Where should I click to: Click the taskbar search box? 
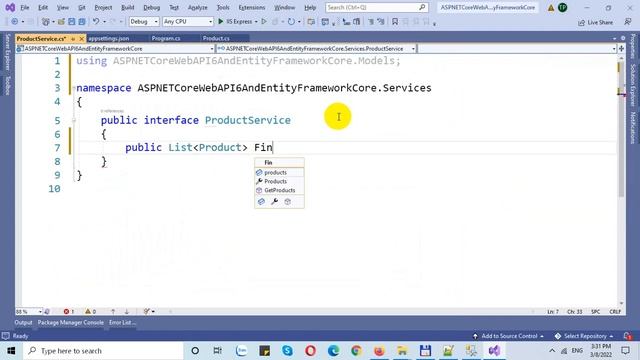coord(103,351)
